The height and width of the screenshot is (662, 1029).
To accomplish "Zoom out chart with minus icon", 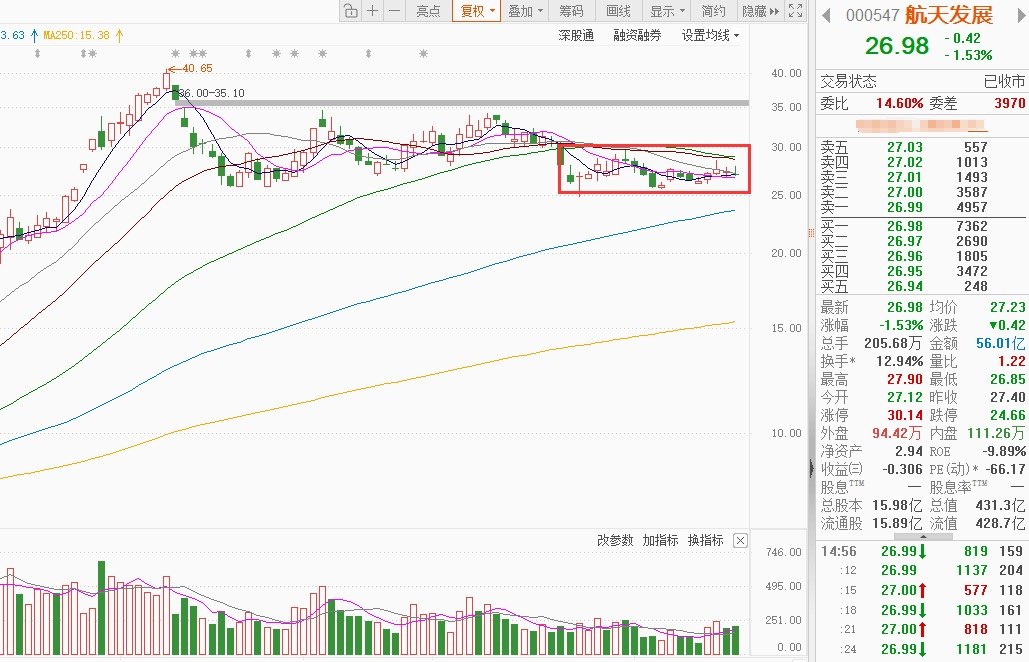I will click(x=394, y=10).
